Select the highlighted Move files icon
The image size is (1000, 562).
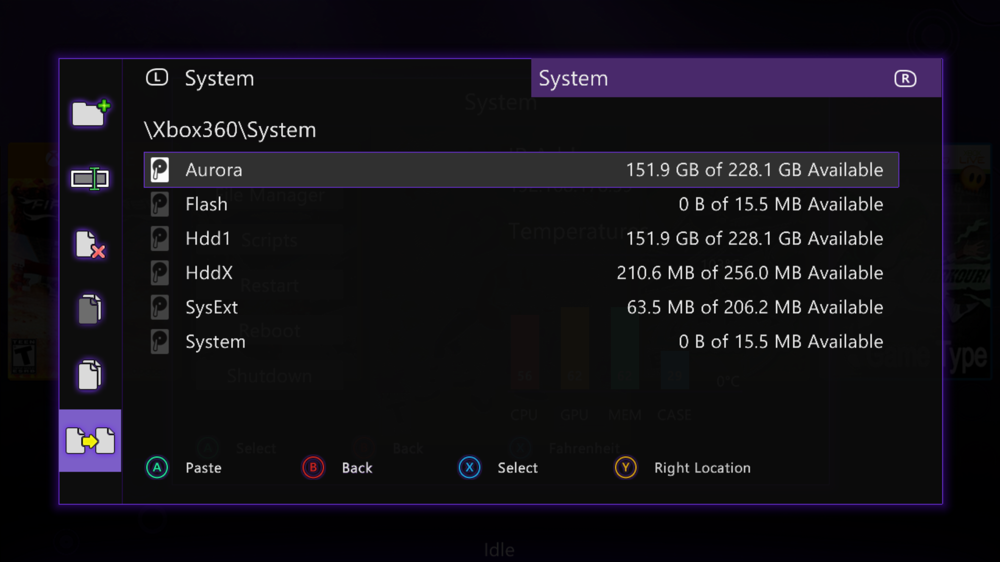pyautogui.click(x=90, y=441)
